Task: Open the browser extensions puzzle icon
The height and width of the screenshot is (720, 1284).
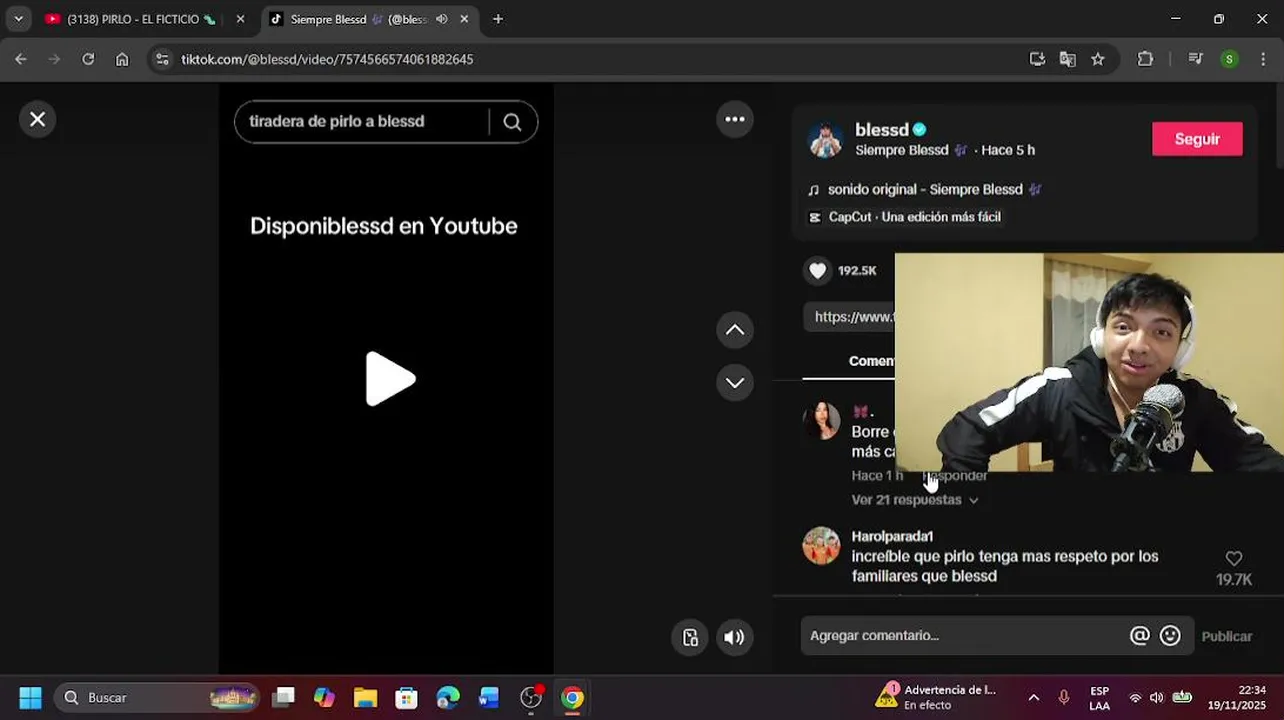Action: coord(1146,59)
